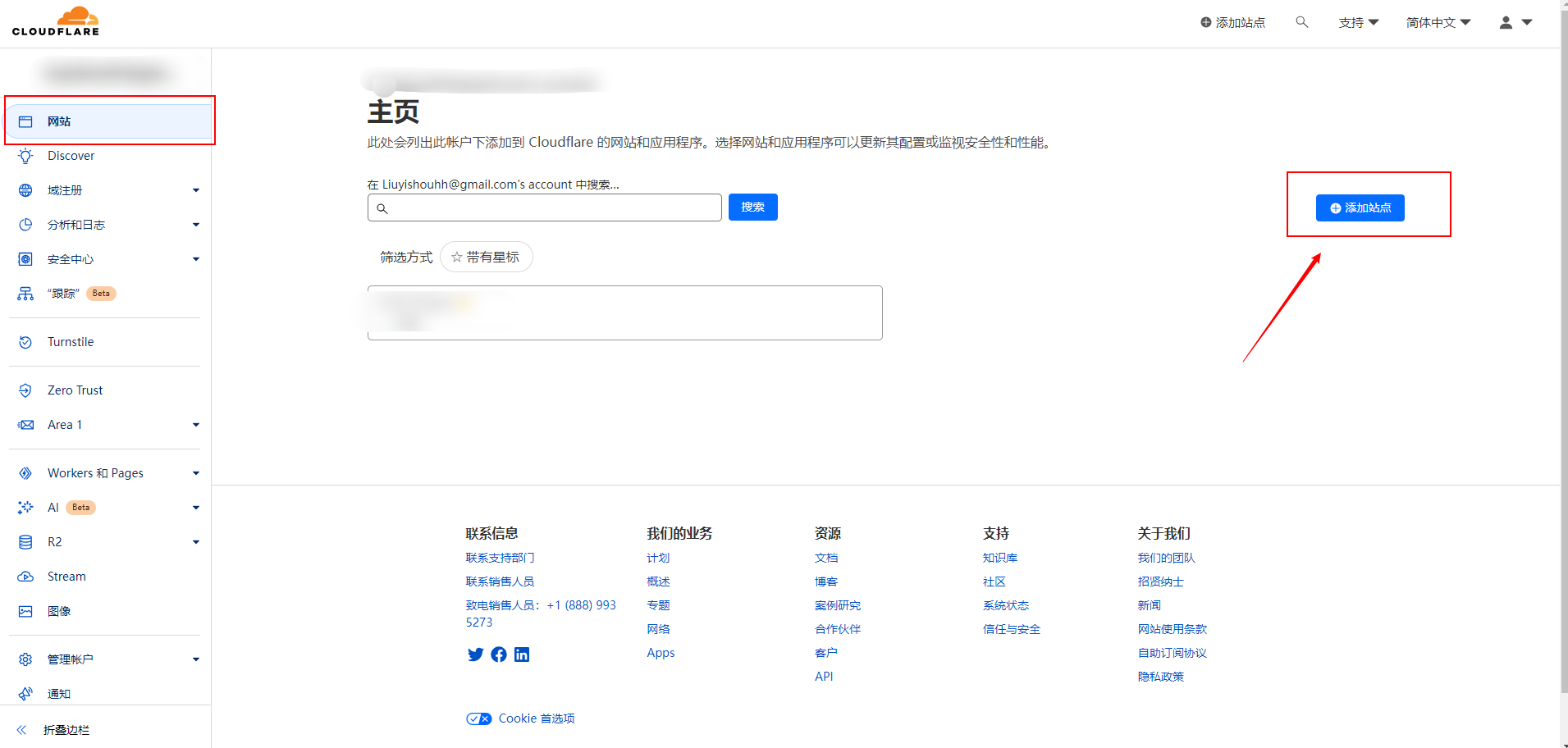Click the 搜索 button
The width and height of the screenshot is (1568, 748).
[752, 208]
